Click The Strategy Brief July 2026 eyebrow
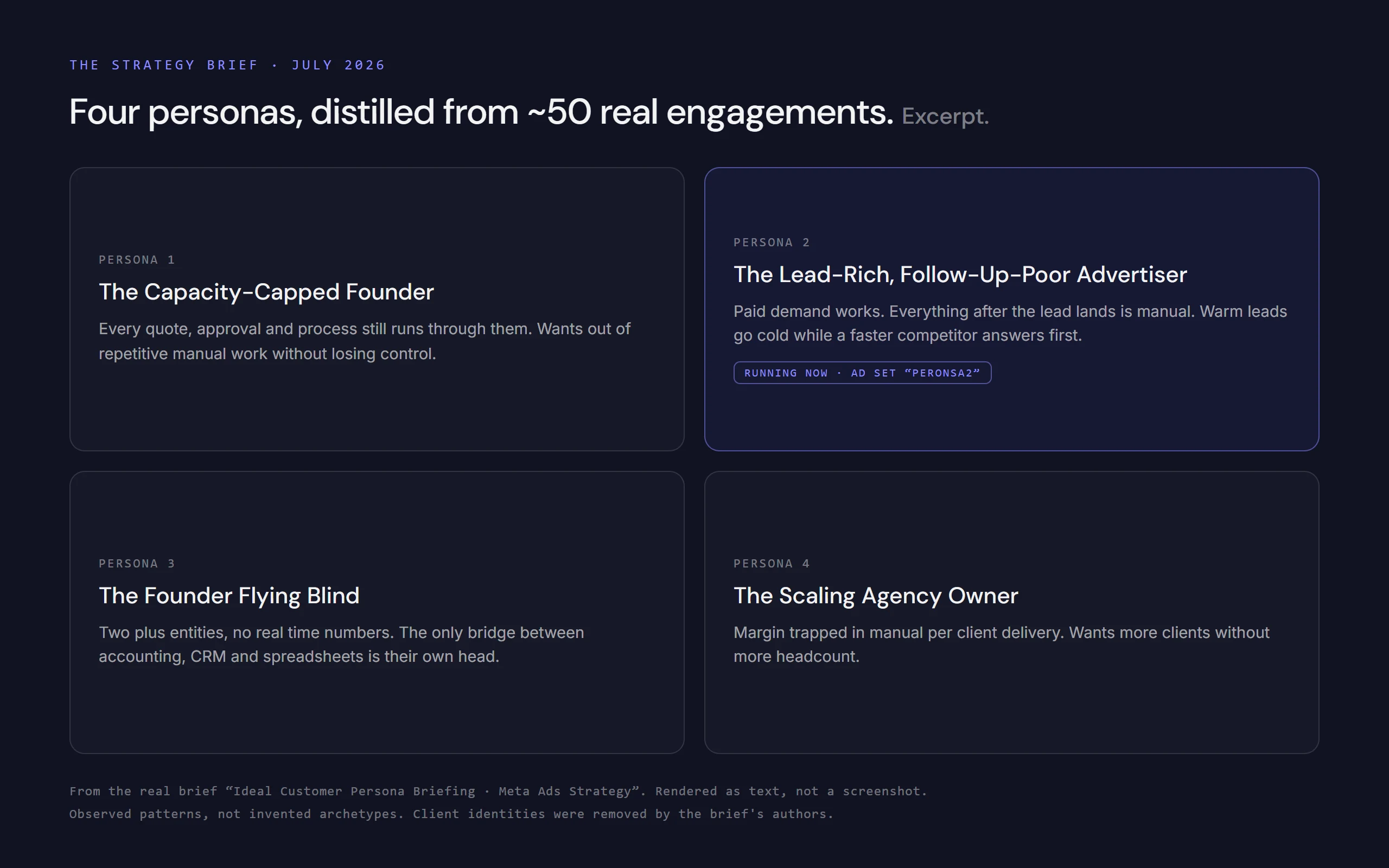This screenshot has width=1389, height=868. click(x=227, y=65)
